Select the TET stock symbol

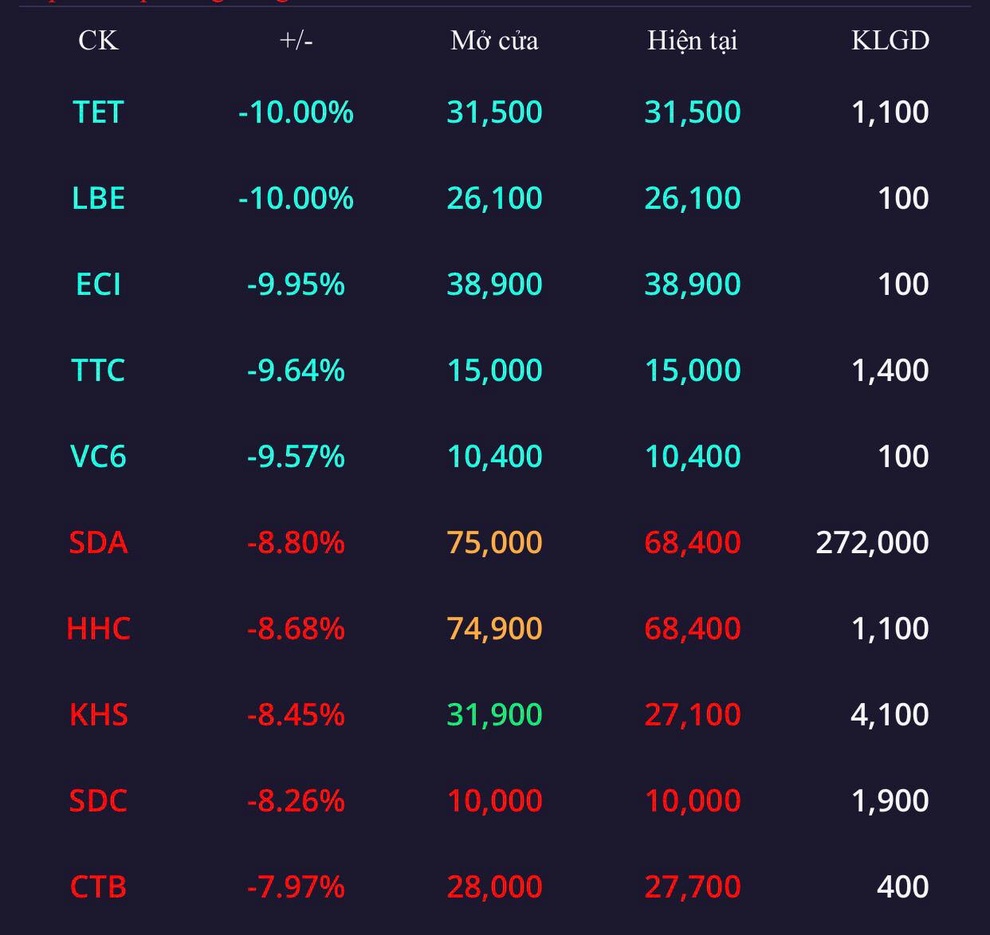pyautogui.click(x=98, y=112)
